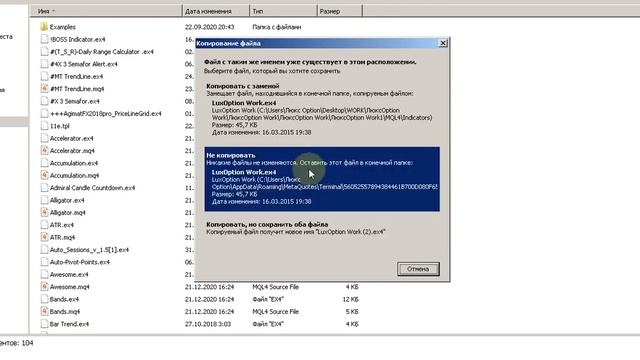The width and height of the screenshot is (640, 360).
Task: Click the Awesome.ex4 file icon
Action: pyautogui.click(x=44, y=274)
